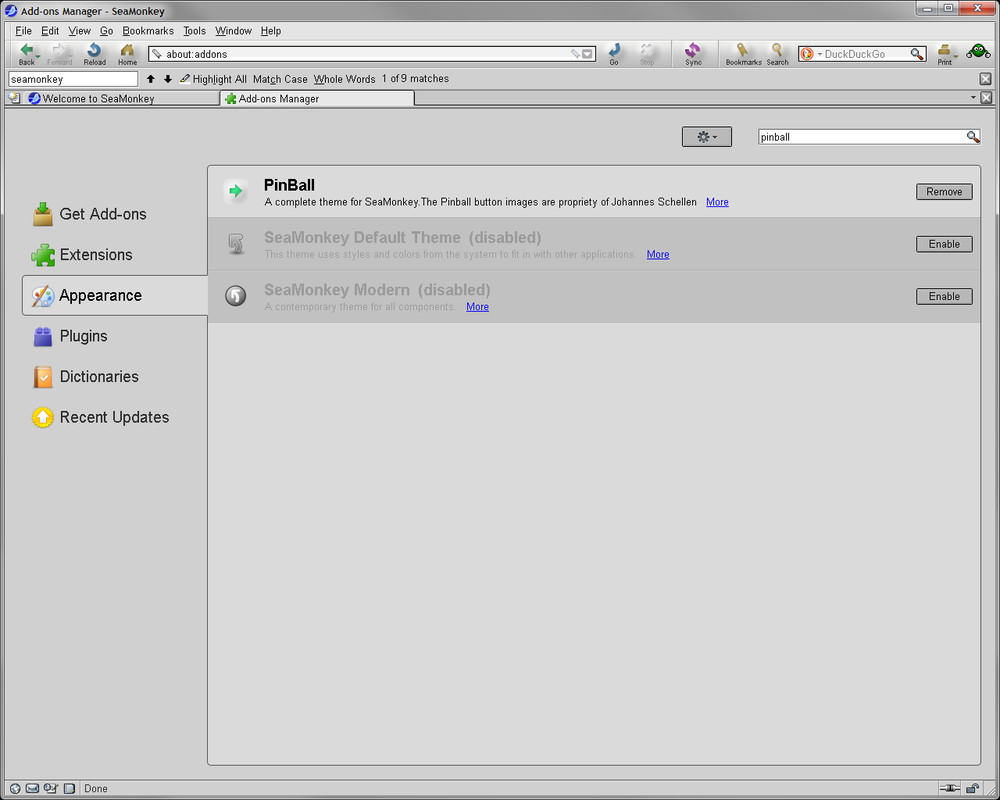Open the gear tools dropdown for add-ons
The width and height of the screenshot is (1000, 800).
pyautogui.click(x=707, y=137)
